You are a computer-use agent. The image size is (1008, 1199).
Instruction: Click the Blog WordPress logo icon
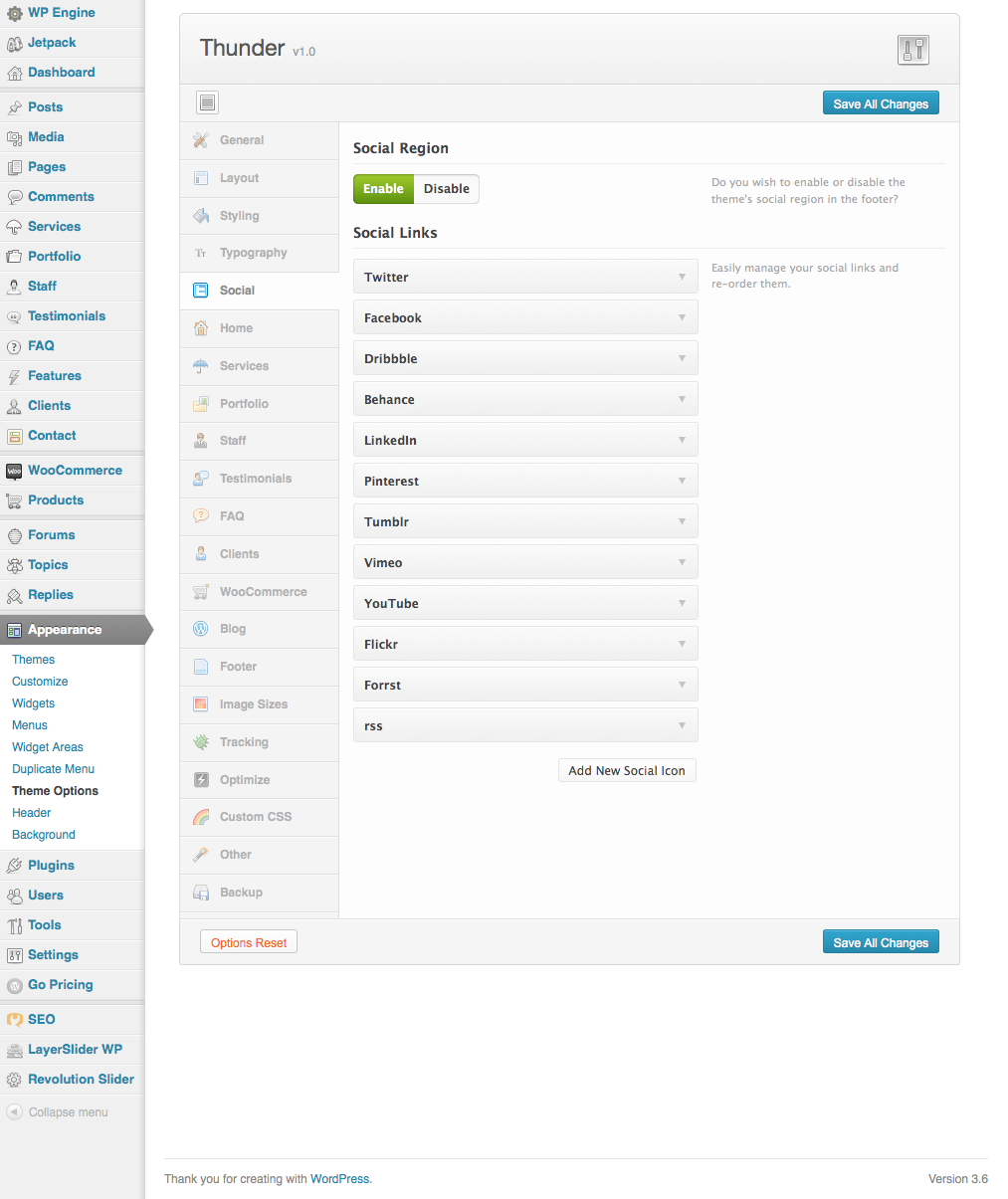[x=201, y=629]
